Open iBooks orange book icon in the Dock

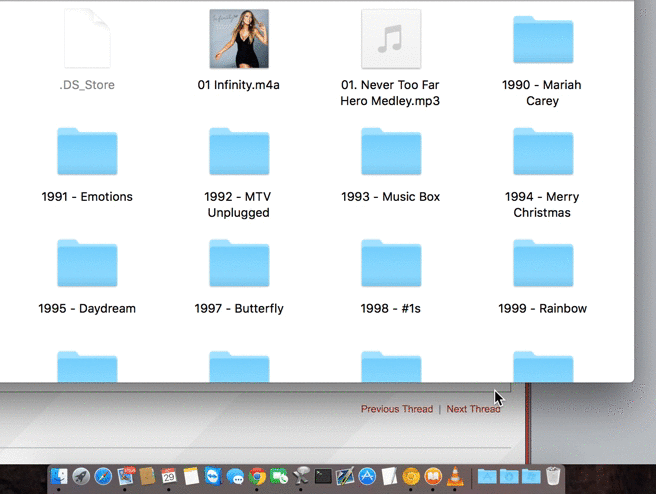[433, 476]
